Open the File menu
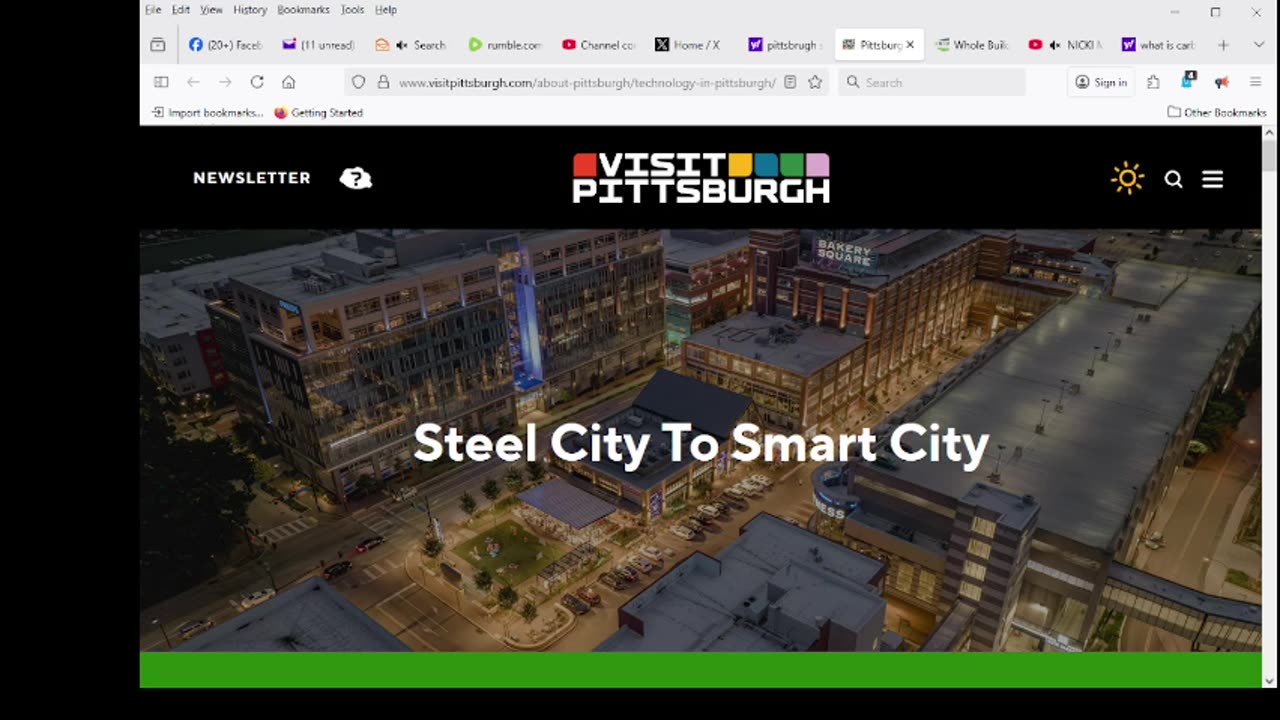The width and height of the screenshot is (1280, 720). click(153, 10)
